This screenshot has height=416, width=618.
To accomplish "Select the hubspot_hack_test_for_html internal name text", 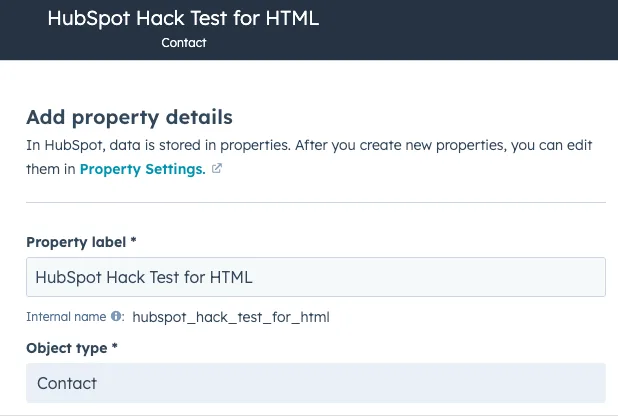I will tap(231, 317).
